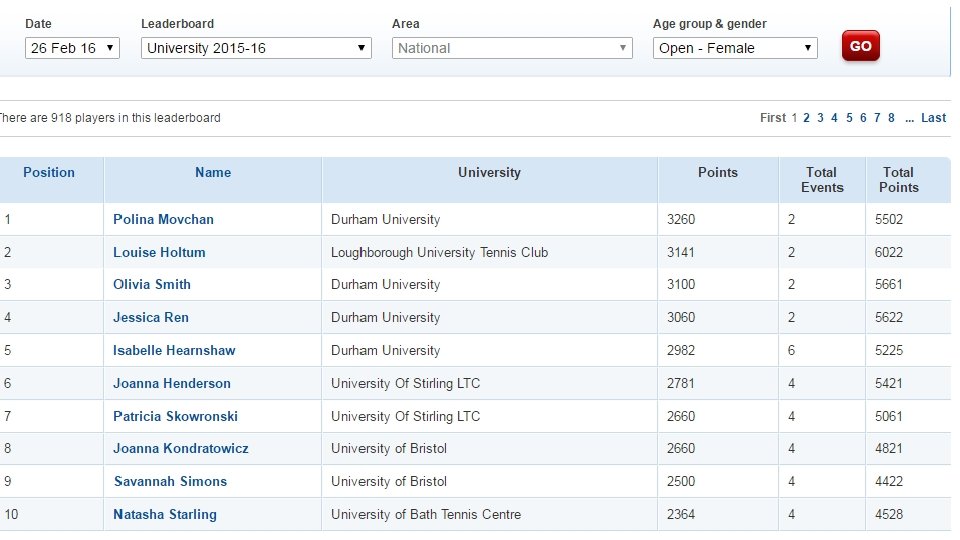
Task: Go to leaderboard page 4
Action: pyautogui.click(x=834, y=118)
